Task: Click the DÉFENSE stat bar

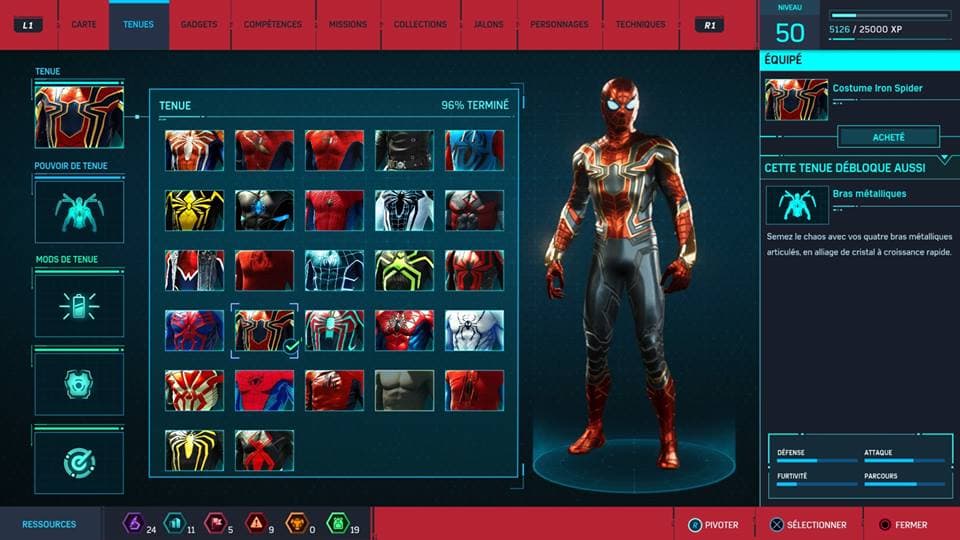Action: [817, 460]
